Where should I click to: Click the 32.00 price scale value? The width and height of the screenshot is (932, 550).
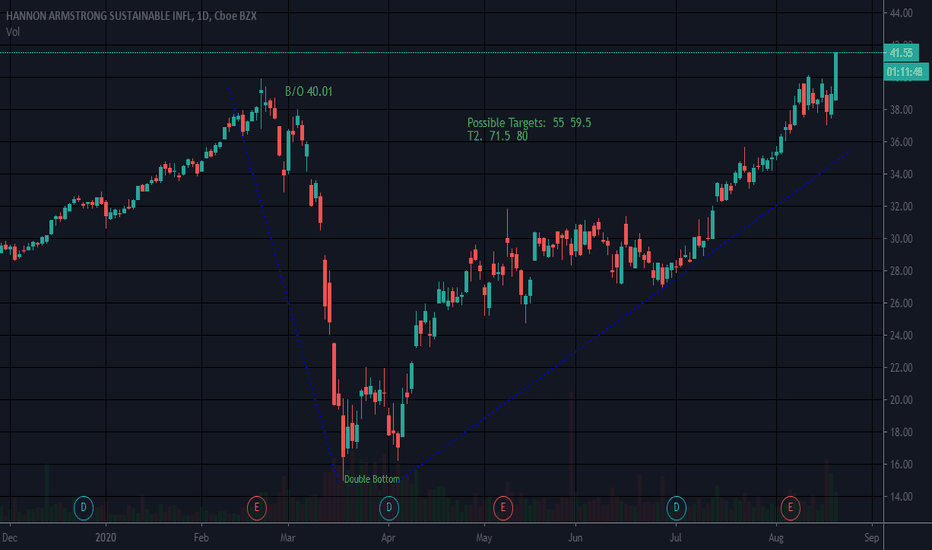click(x=901, y=206)
